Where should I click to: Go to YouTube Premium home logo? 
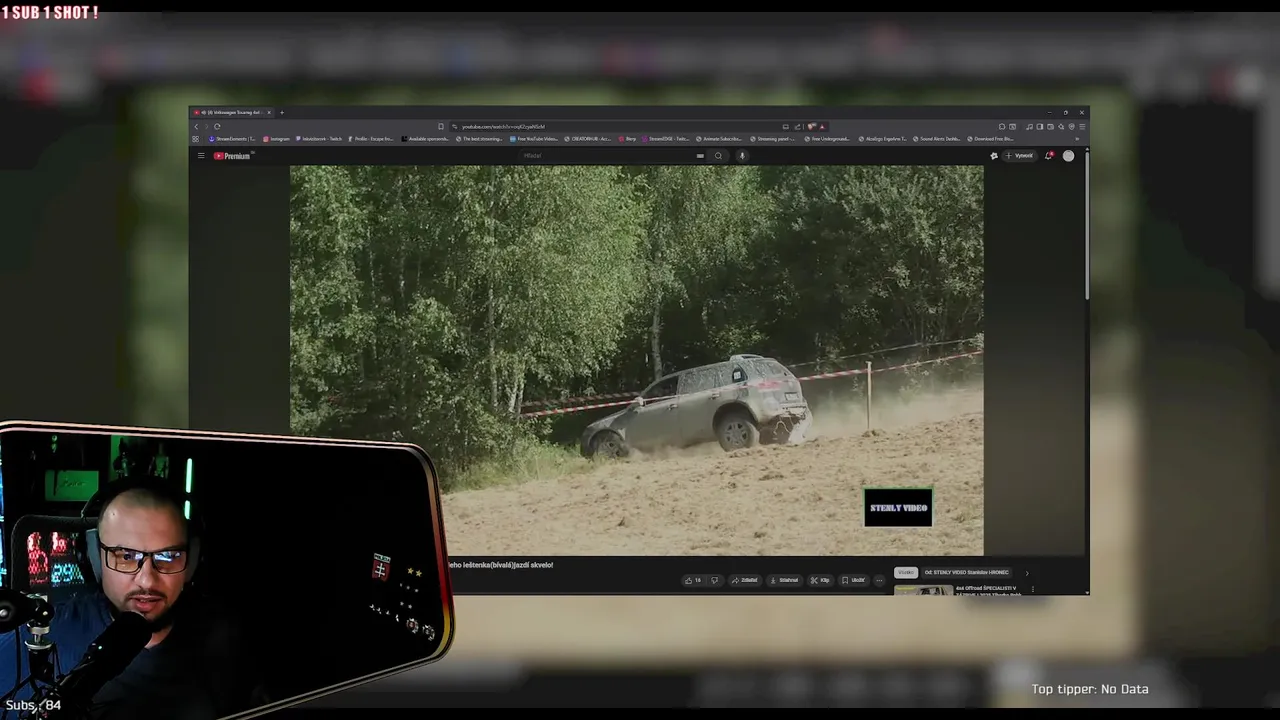pyautogui.click(x=233, y=156)
